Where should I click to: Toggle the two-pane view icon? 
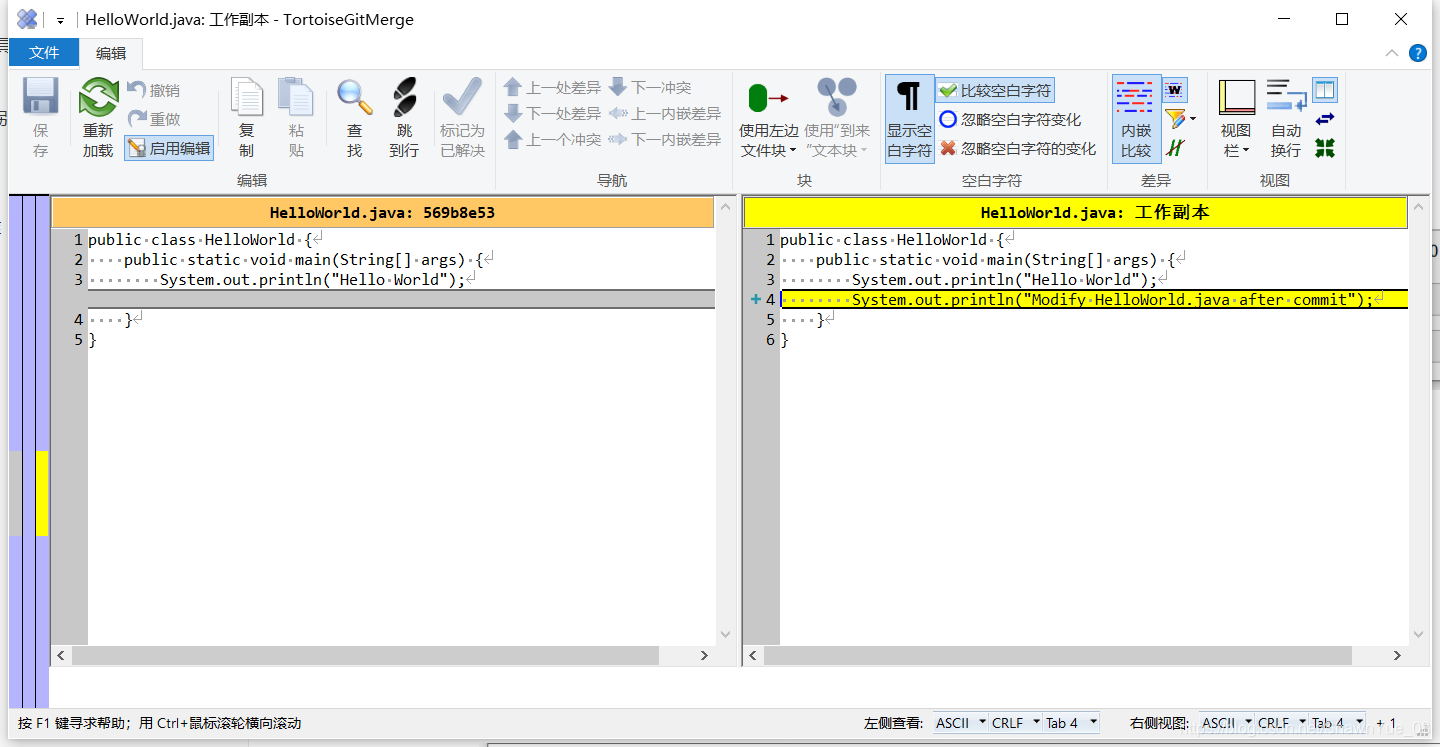[x=1325, y=90]
